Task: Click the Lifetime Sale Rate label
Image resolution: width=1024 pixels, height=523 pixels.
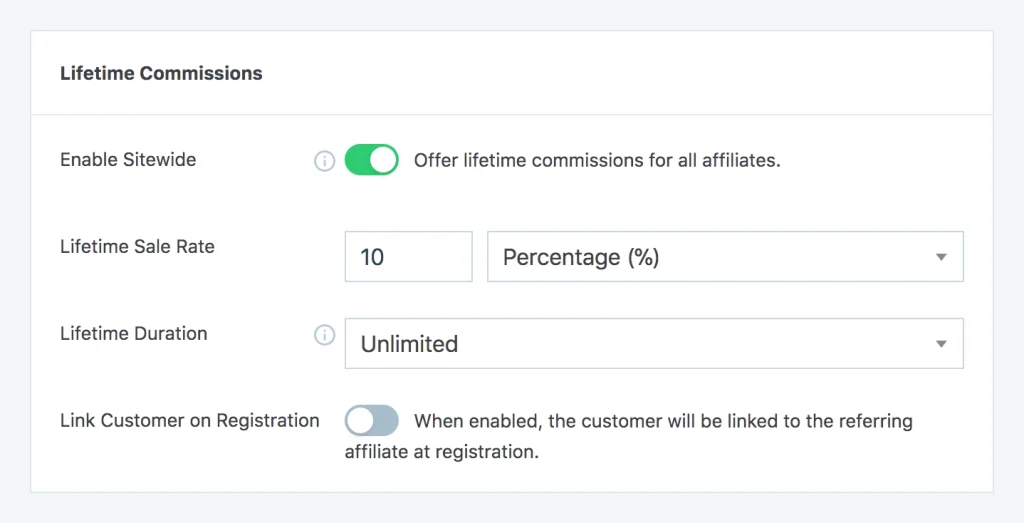Action: pos(137,247)
